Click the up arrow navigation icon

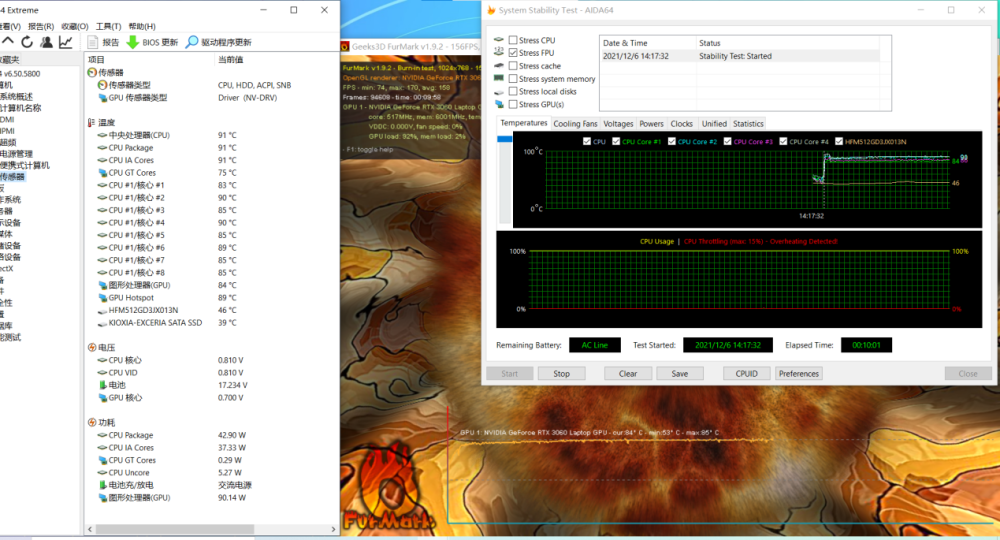[x=9, y=42]
